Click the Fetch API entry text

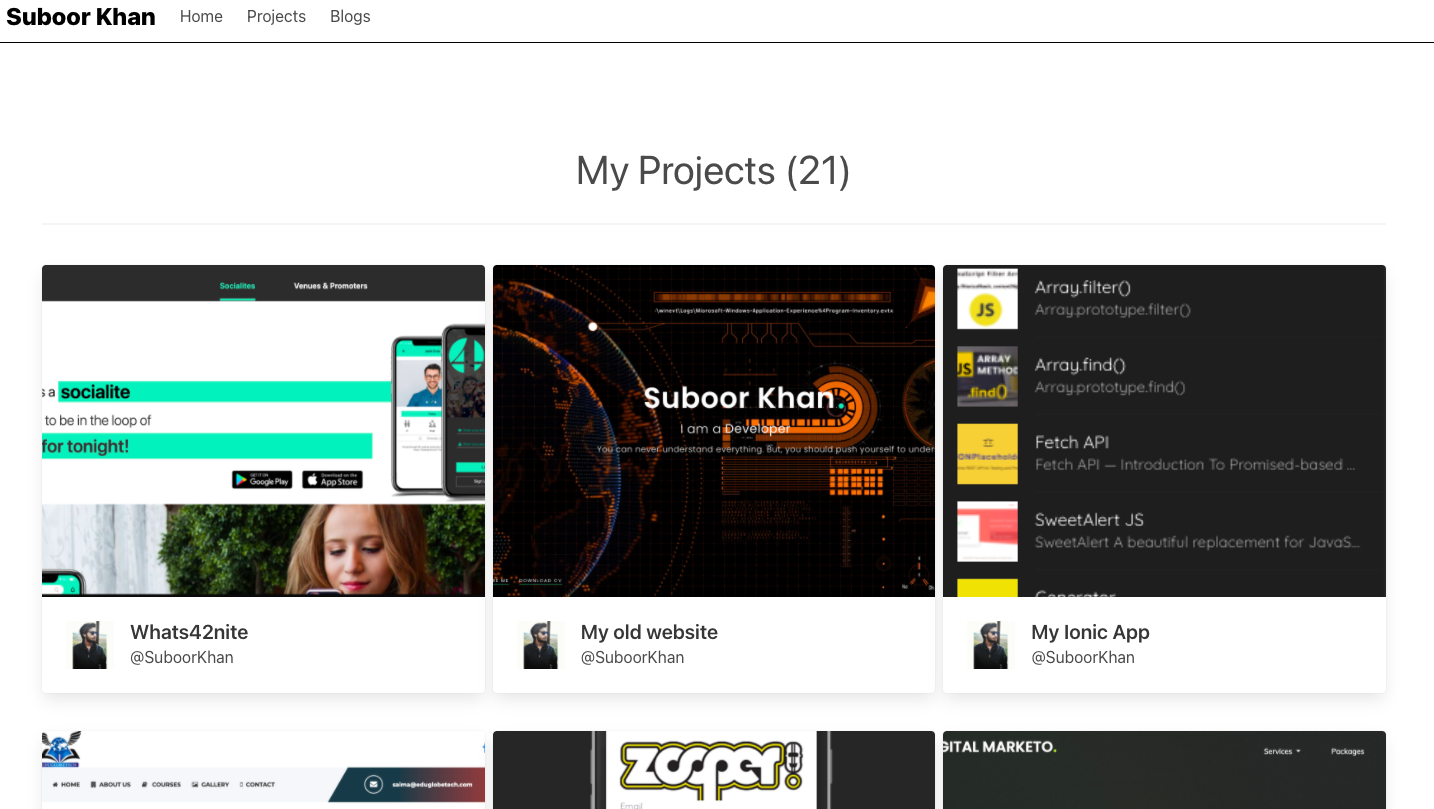click(1195, 453)
